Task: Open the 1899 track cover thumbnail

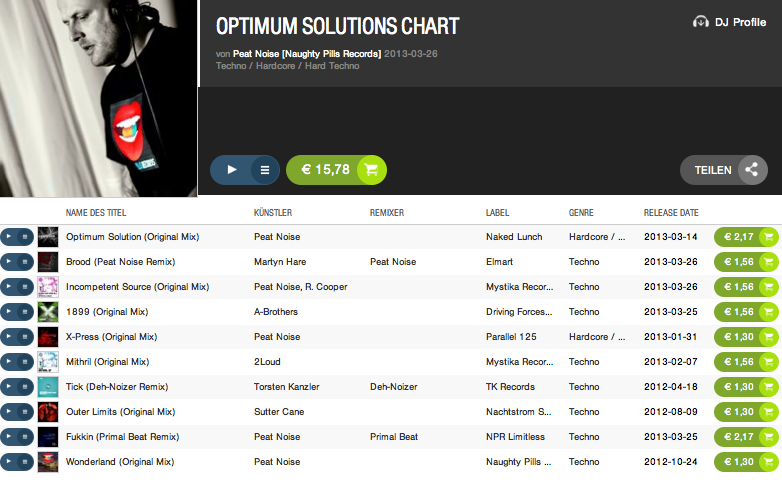Action: tap(48, 312)
